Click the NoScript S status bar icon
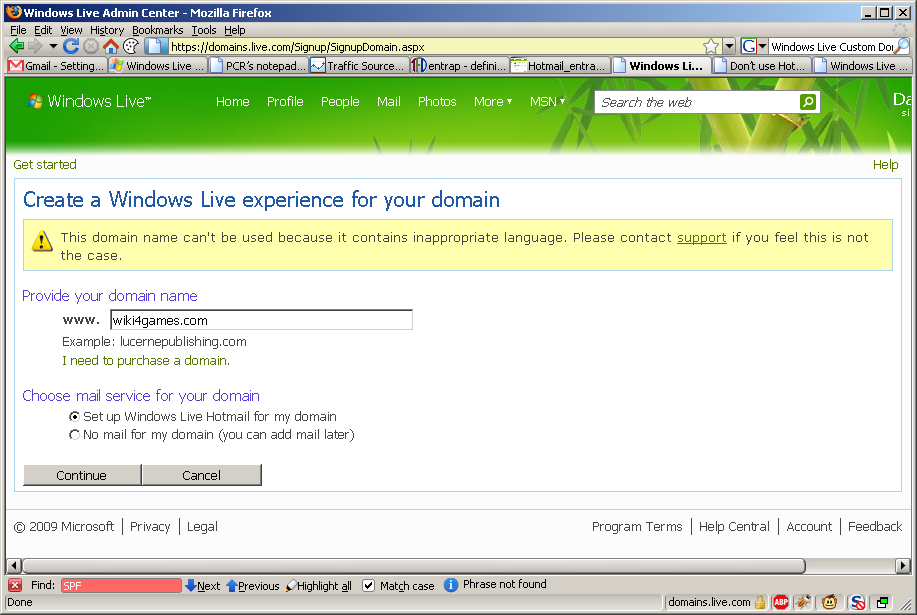The height and width of the screenshot is (615, 917). coord(857,602)
